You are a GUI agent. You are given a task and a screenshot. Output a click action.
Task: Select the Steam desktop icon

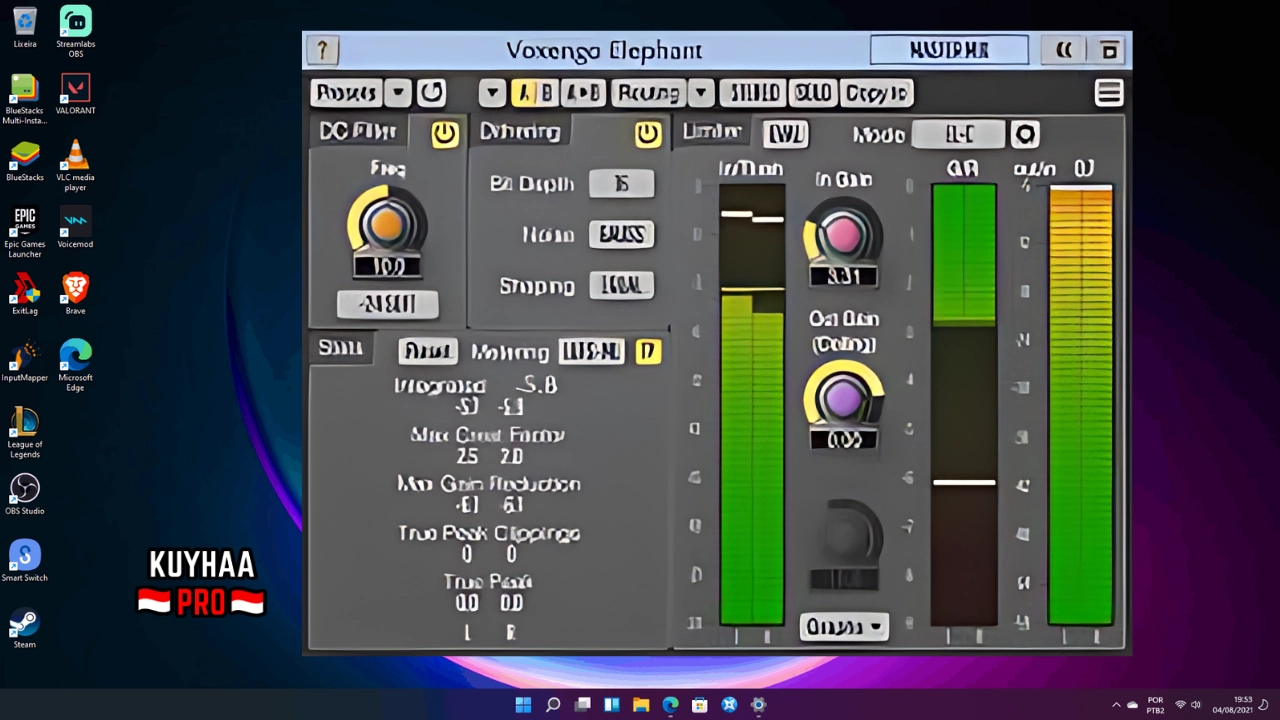(25, 628)
